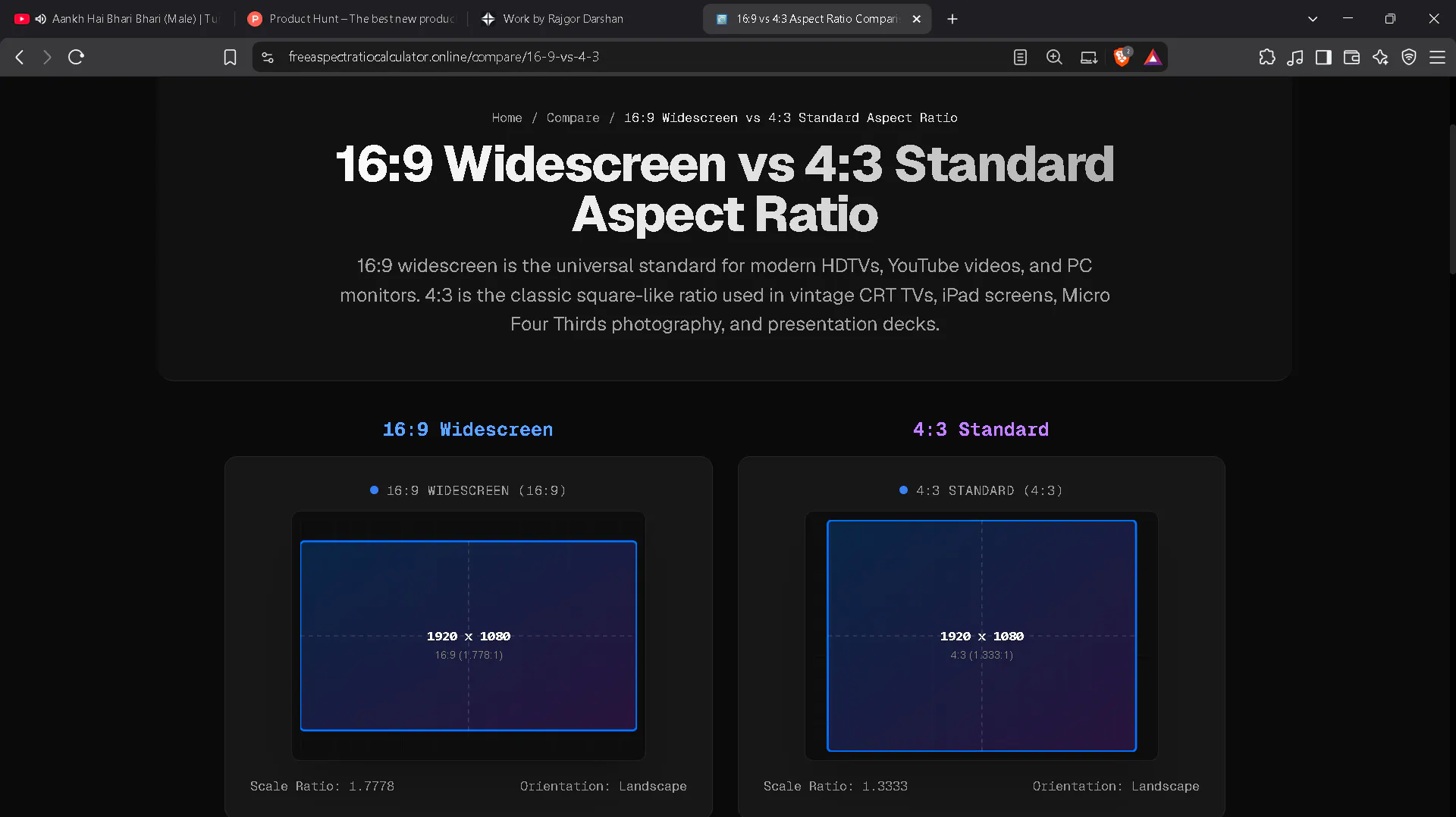Click the install app icon in address bar
This screenshot has height=817, width=1456.
click(1089, 57)
